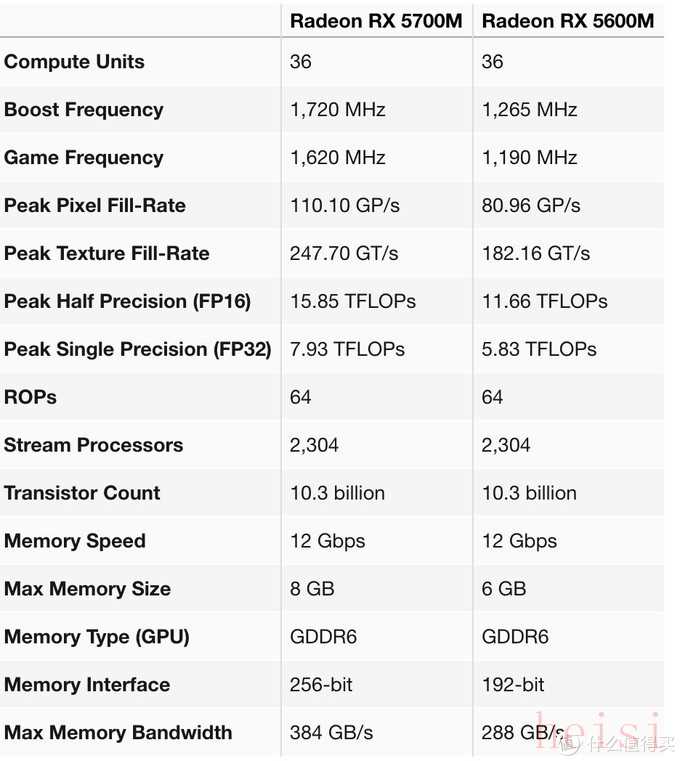This screenshot has width=680, height=761.
Task: Select the Radeon RX 5600M column header
Action: click(x=568, y=21)
